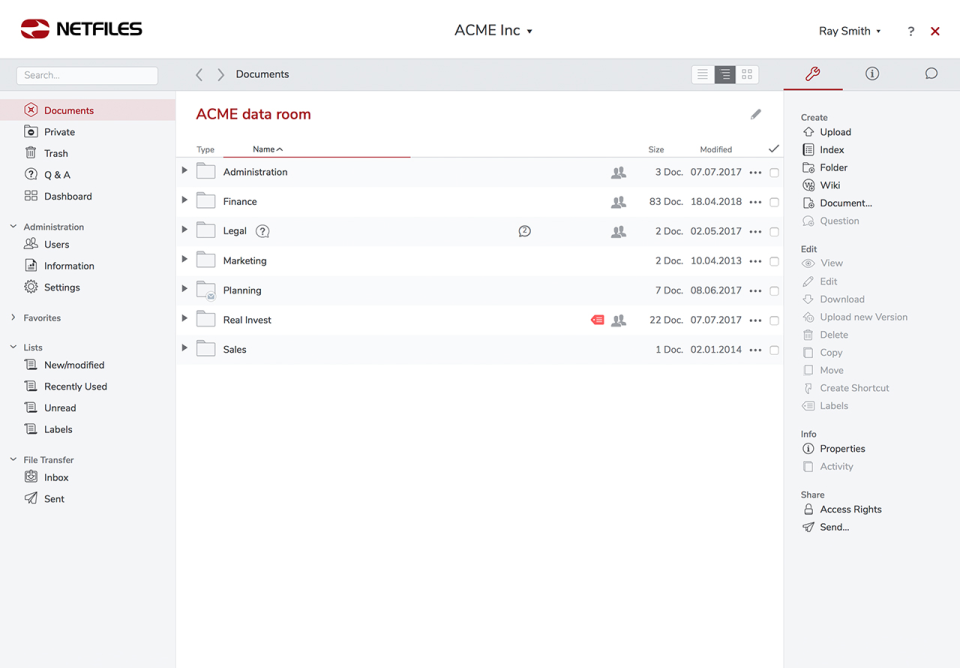Screen dimensions: 960x668
Task: Switch to grid view layout
Action: coord(747,73)
